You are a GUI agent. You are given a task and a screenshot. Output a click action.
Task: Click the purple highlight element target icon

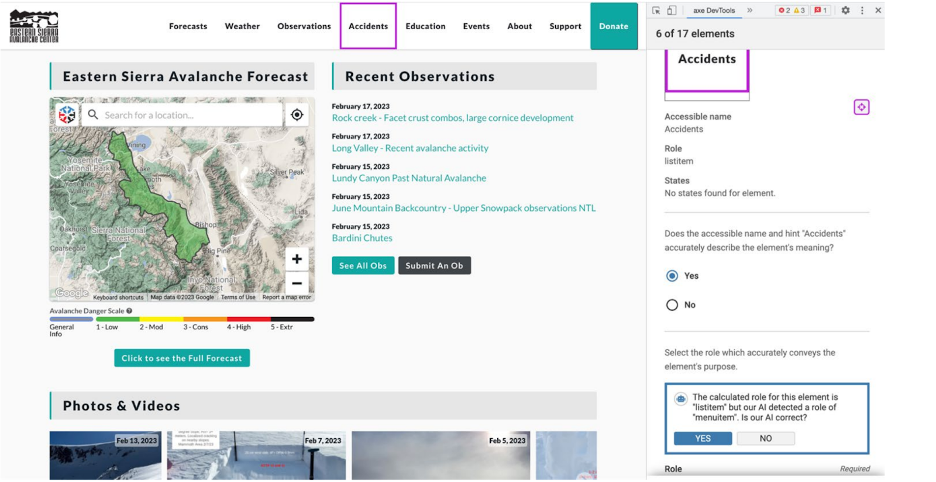(861, 107)
